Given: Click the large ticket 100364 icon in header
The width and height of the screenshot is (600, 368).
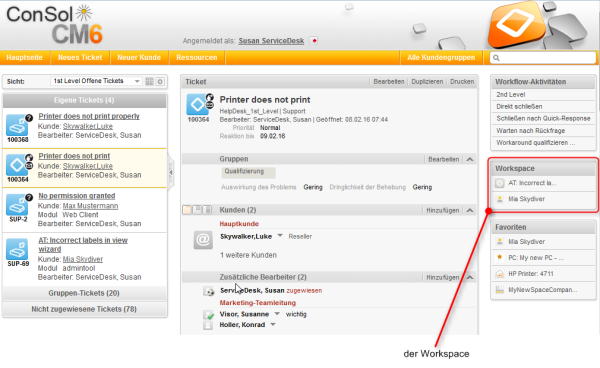Looking at the screenshot, I should 198,104.
